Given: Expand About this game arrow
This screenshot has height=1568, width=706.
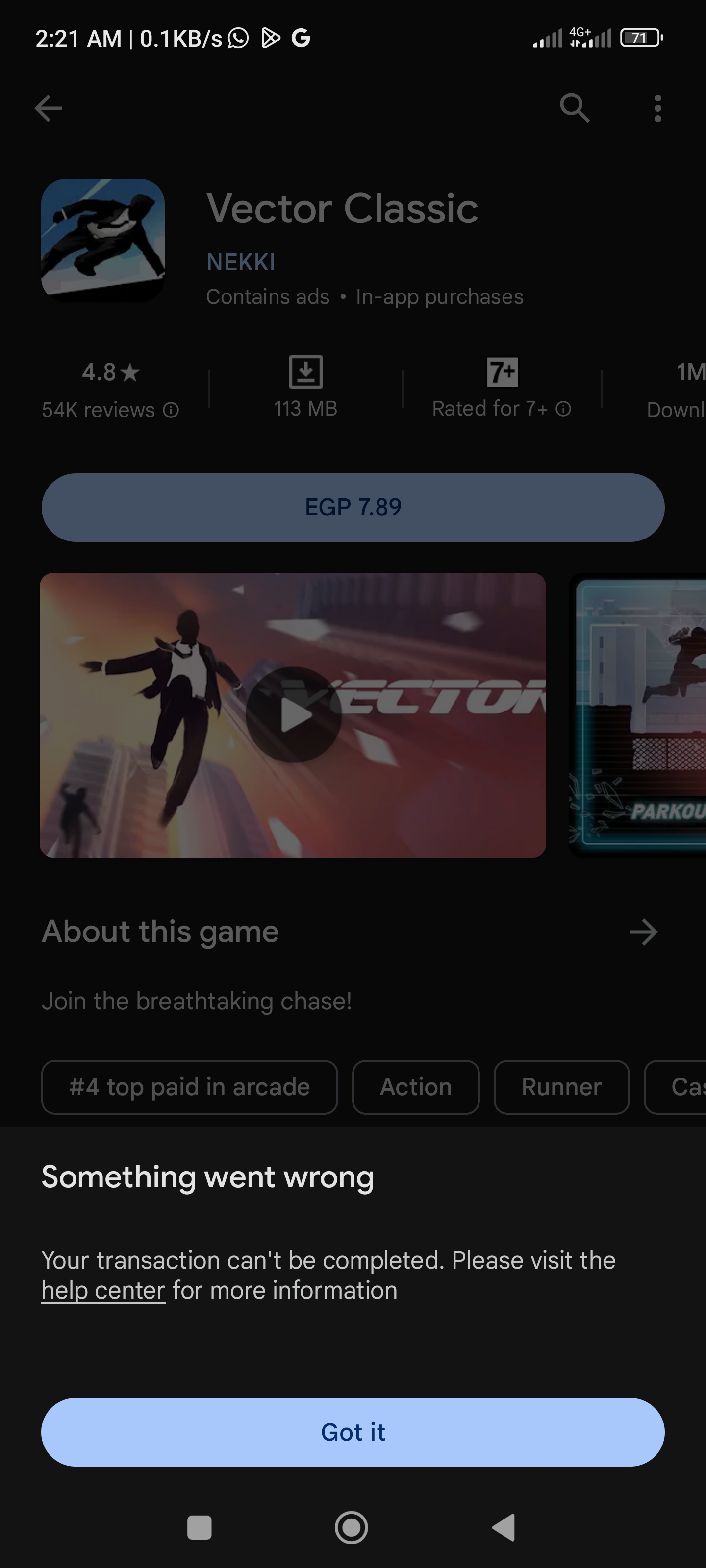Looking at the screenshot, I should 644,932.
